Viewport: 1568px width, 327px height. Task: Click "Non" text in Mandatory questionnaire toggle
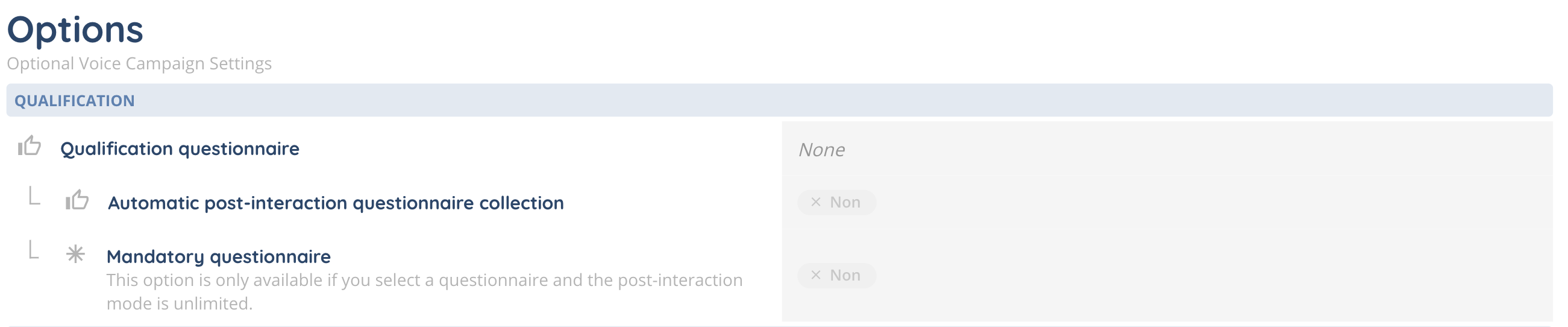845,275
